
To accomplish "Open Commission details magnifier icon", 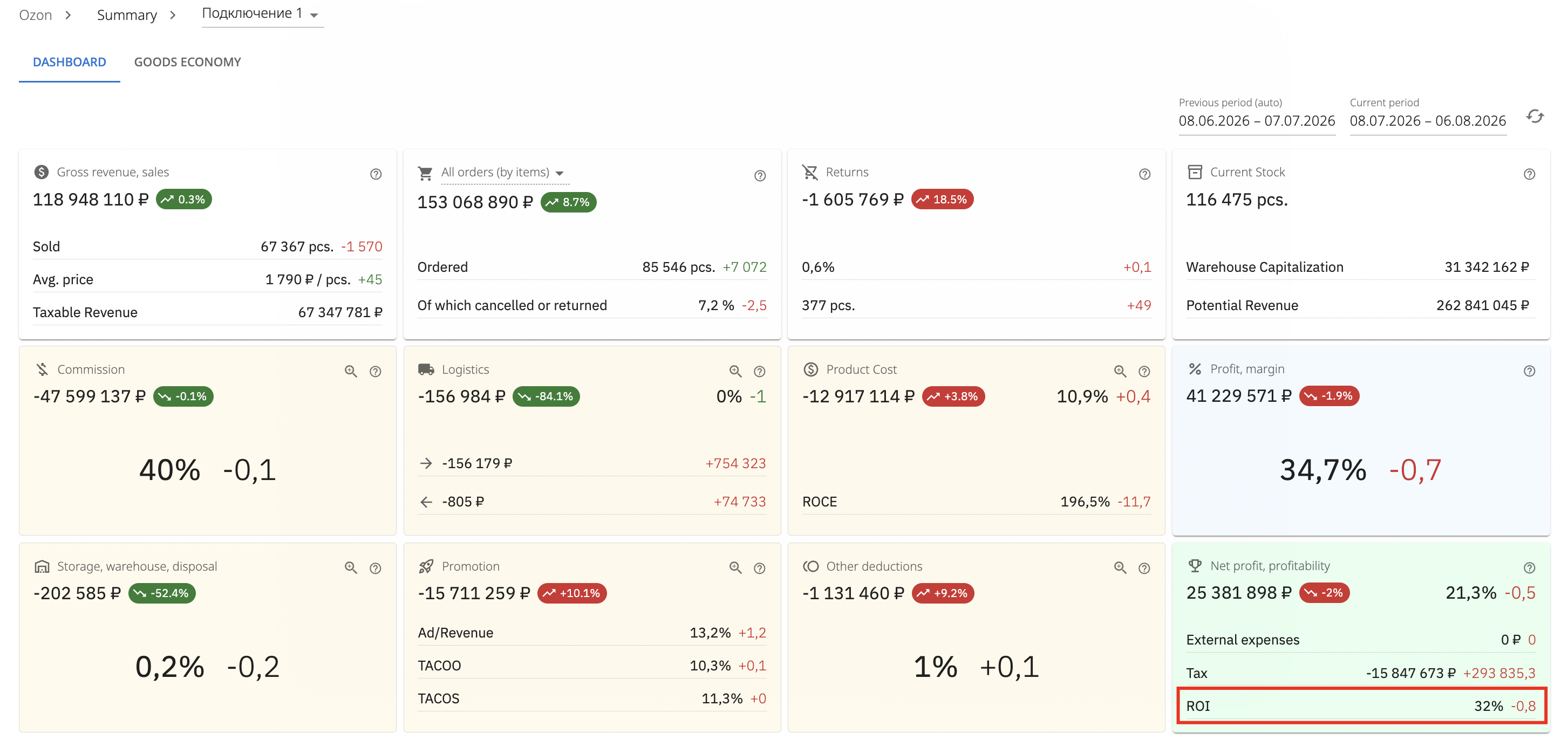I will coord(351,371).
